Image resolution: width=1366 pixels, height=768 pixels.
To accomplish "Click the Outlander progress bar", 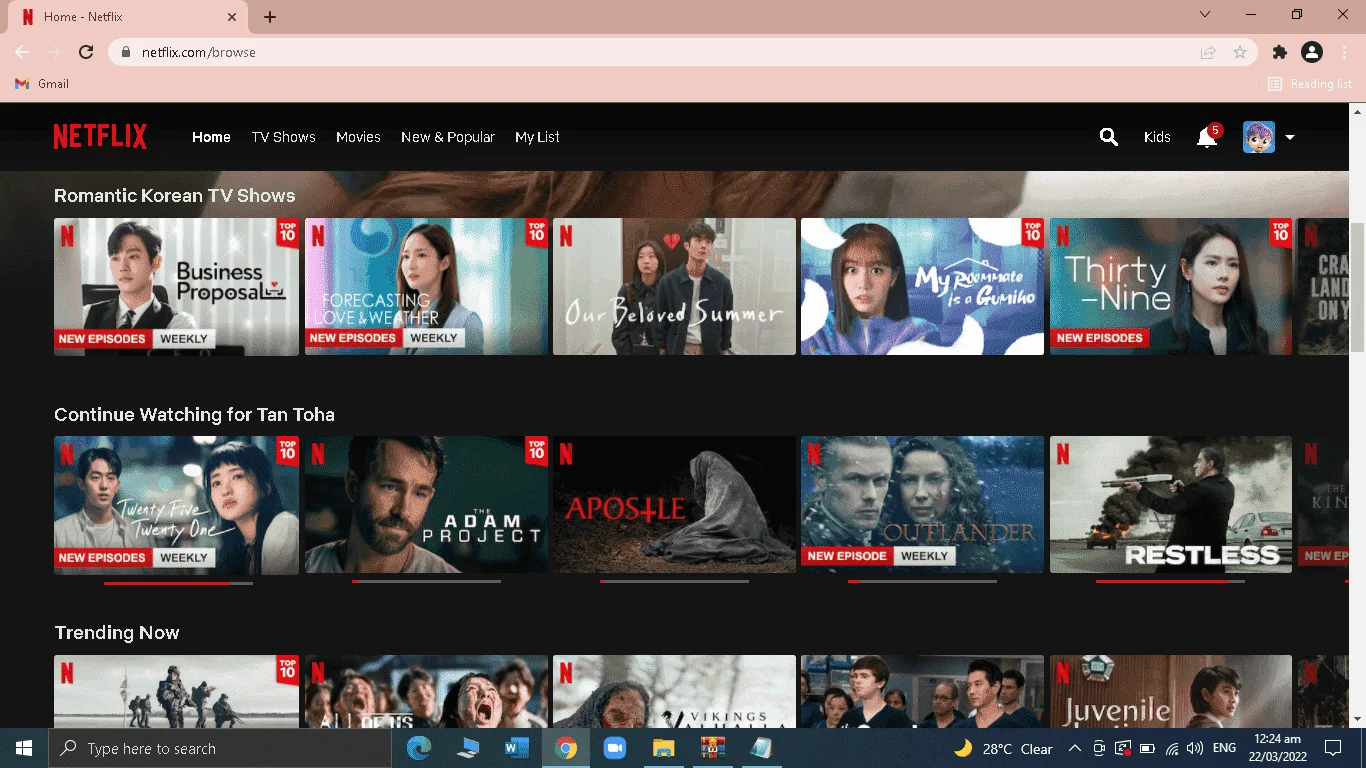I will click(922, 581).
